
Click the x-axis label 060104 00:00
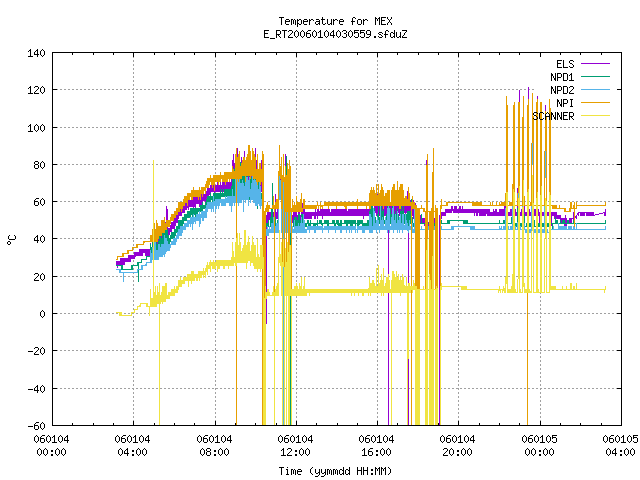point(51,446)
